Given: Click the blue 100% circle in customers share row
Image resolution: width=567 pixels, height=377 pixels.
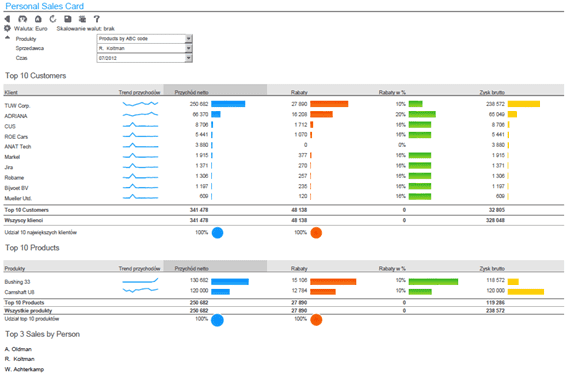Looking at the screenshot, I should 217,233.
